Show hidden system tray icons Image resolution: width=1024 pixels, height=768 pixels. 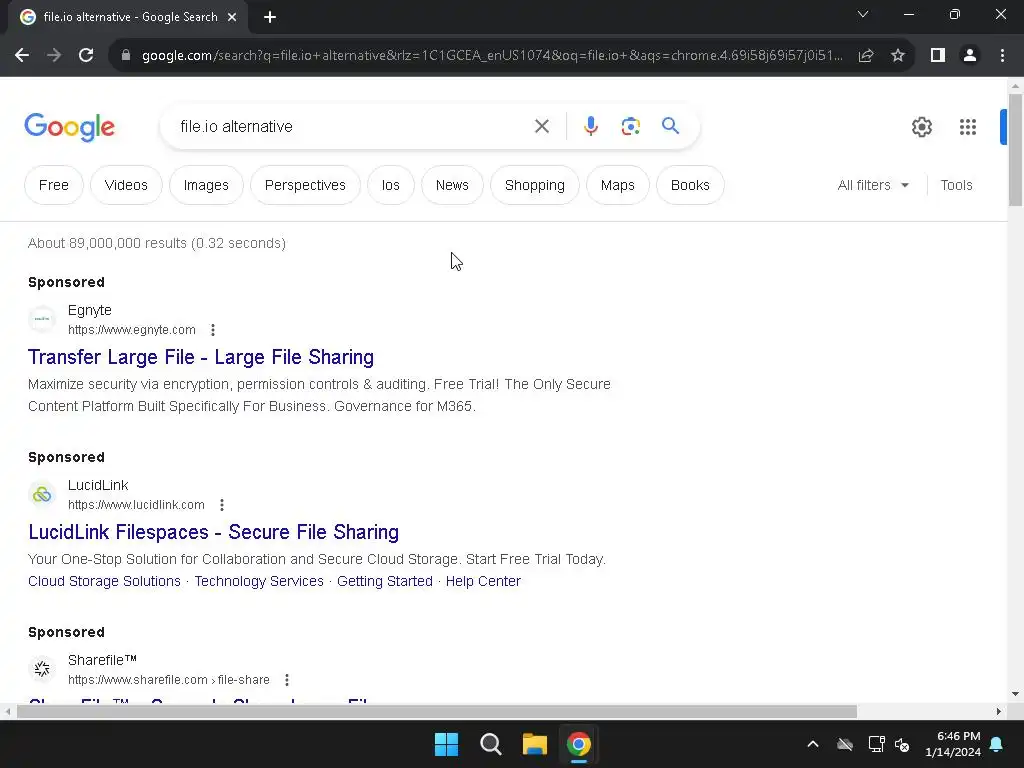click(x=813, y=744)
